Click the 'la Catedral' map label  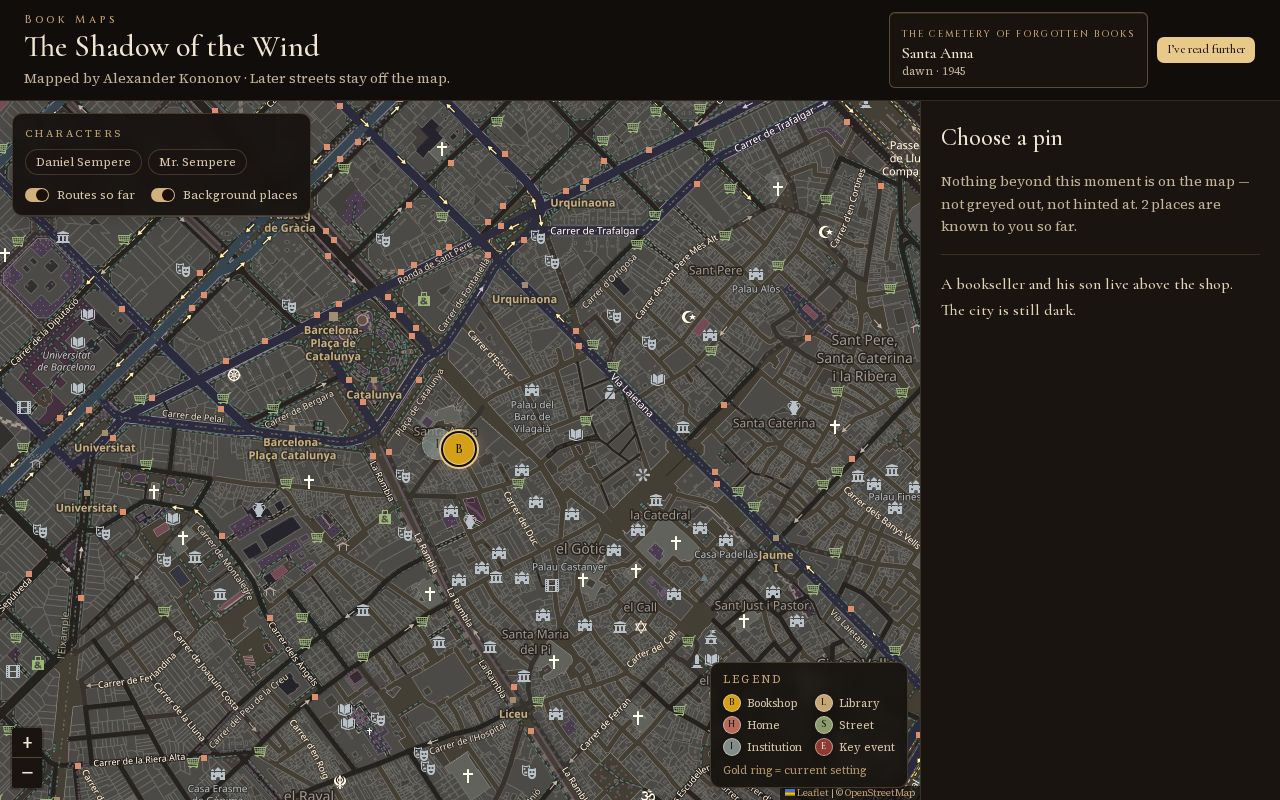coord(660,515)
